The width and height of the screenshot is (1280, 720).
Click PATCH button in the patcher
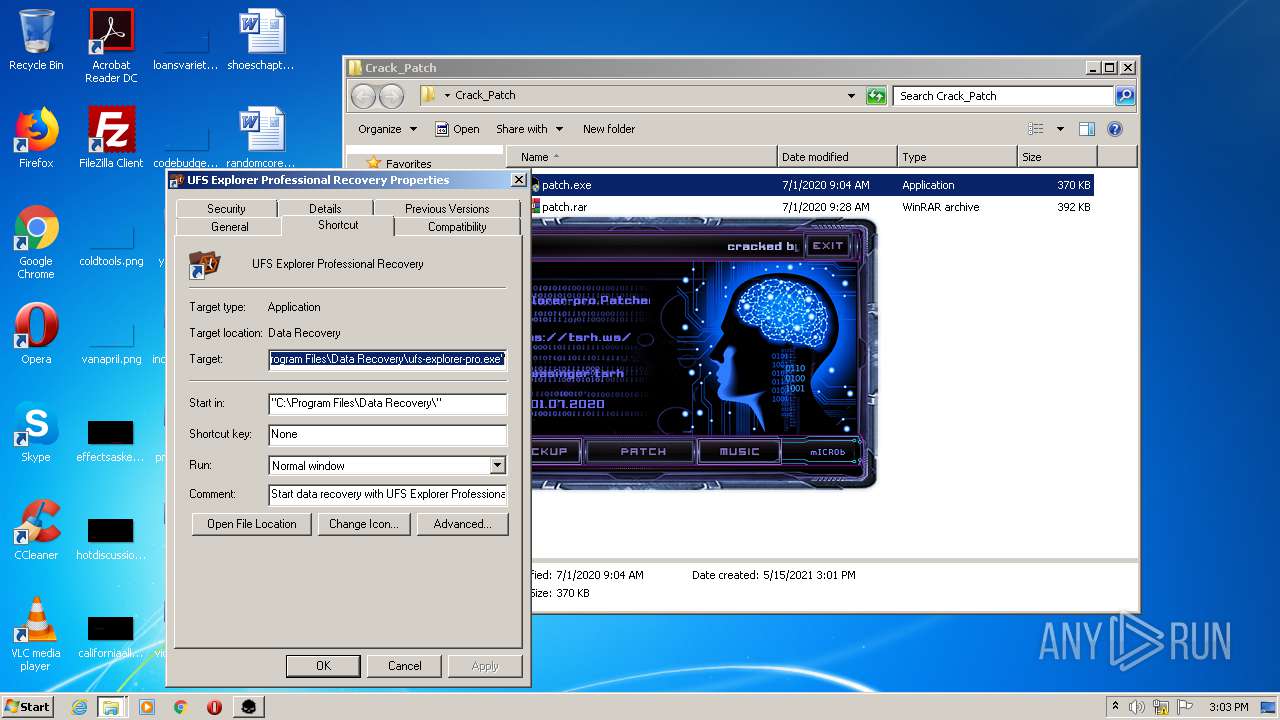(643, 452)
